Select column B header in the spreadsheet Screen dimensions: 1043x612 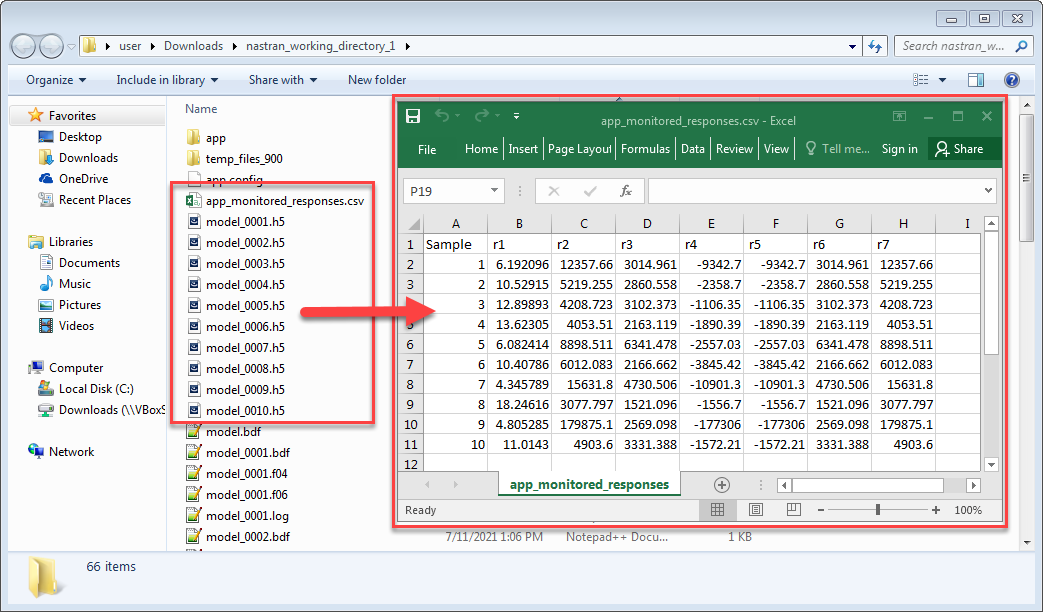[519, 224]
